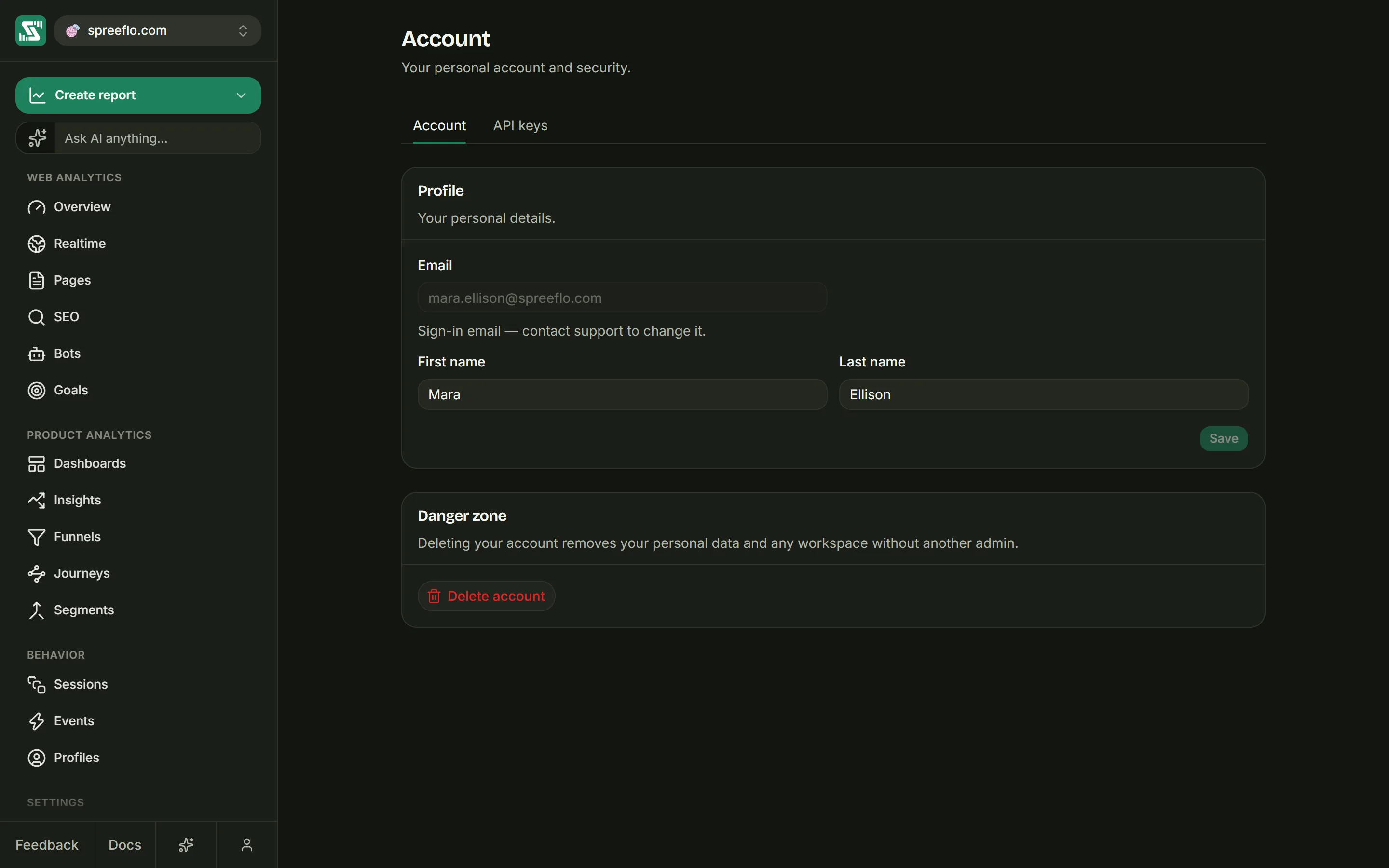Open the Sessions icon in sidebar
This screenshot has height=868, width=1389.
click(x=36, y=684)
